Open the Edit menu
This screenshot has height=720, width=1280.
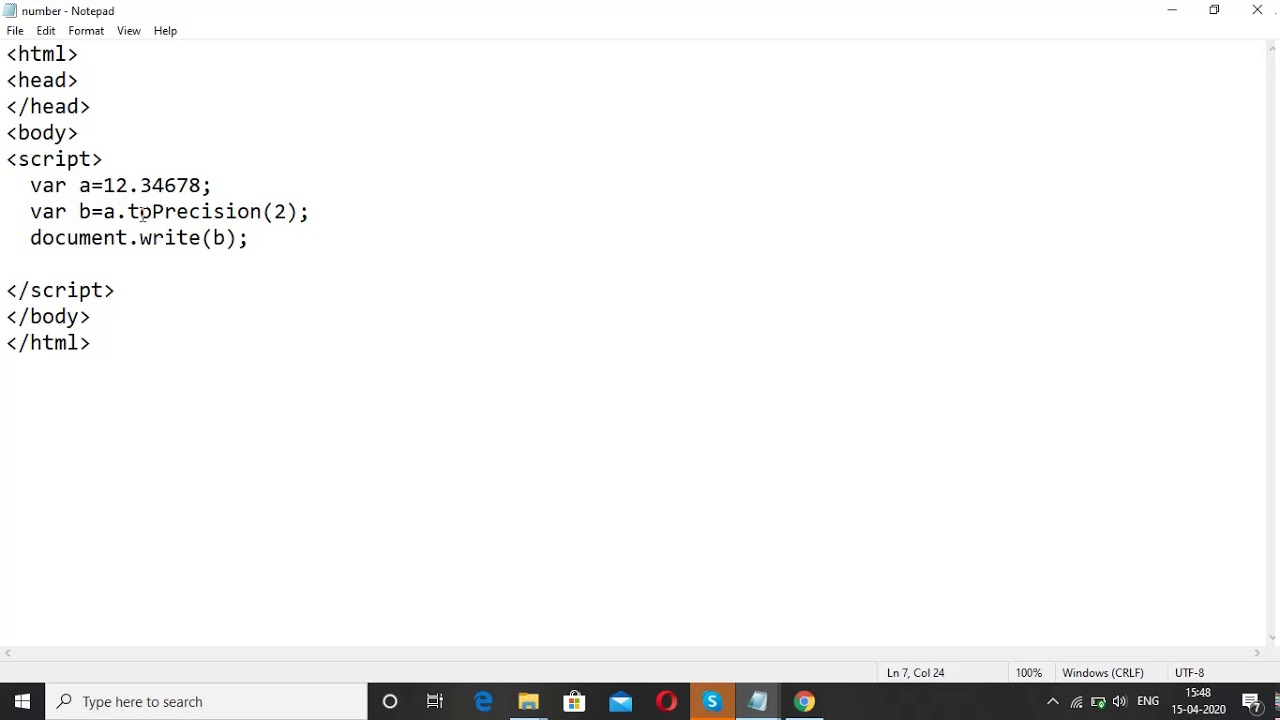(x=46, y=31)
